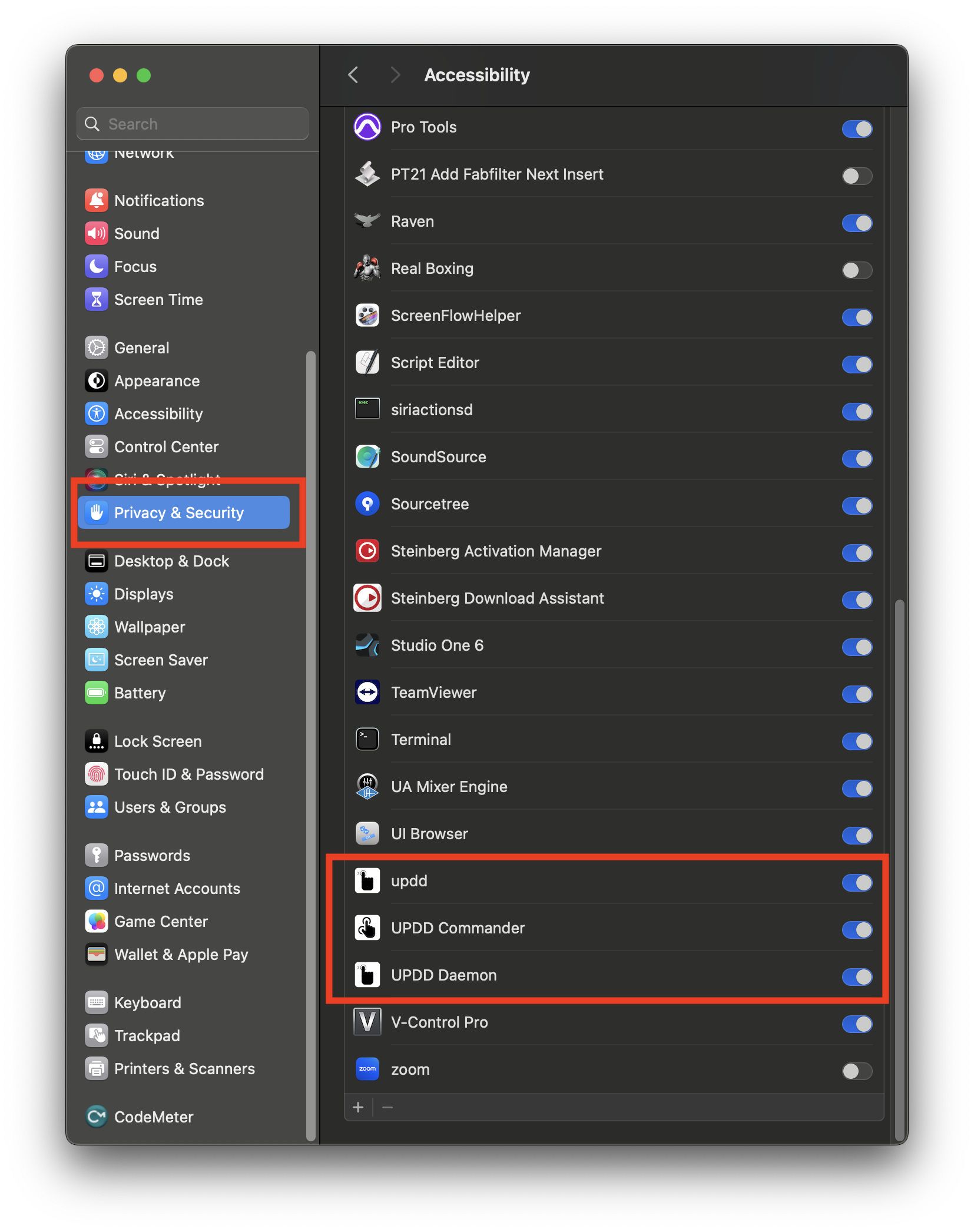
Task: Toggle off the updd switch
Action: coord(857,882)
